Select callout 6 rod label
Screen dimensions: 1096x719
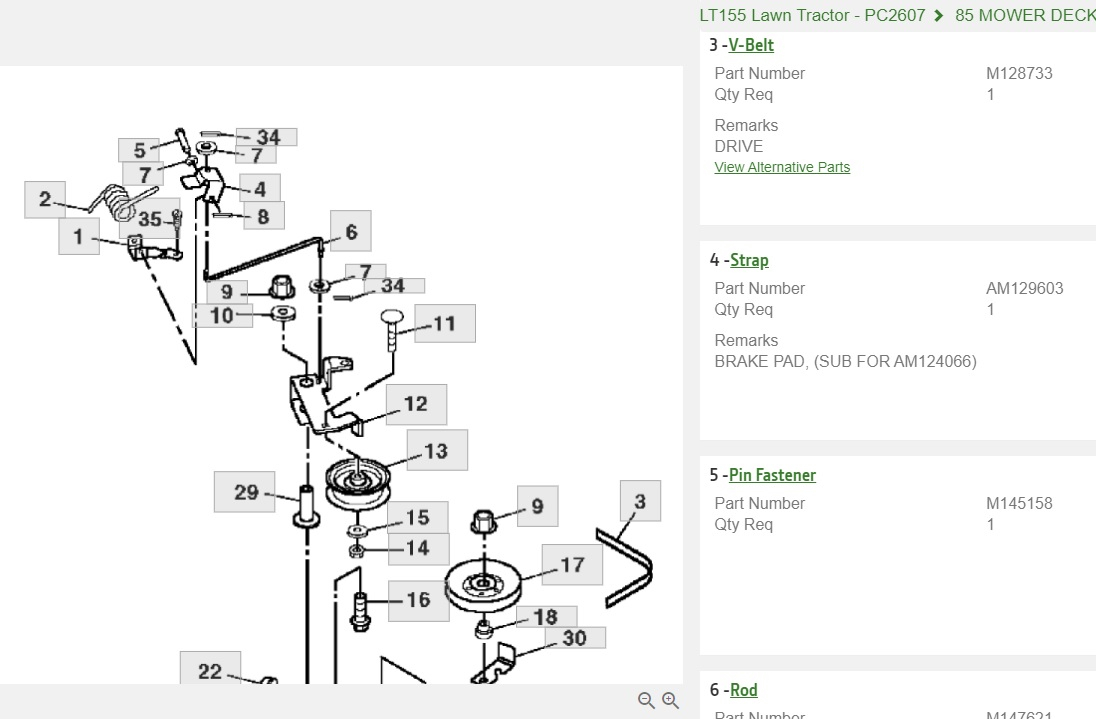[x=351, y=231]
